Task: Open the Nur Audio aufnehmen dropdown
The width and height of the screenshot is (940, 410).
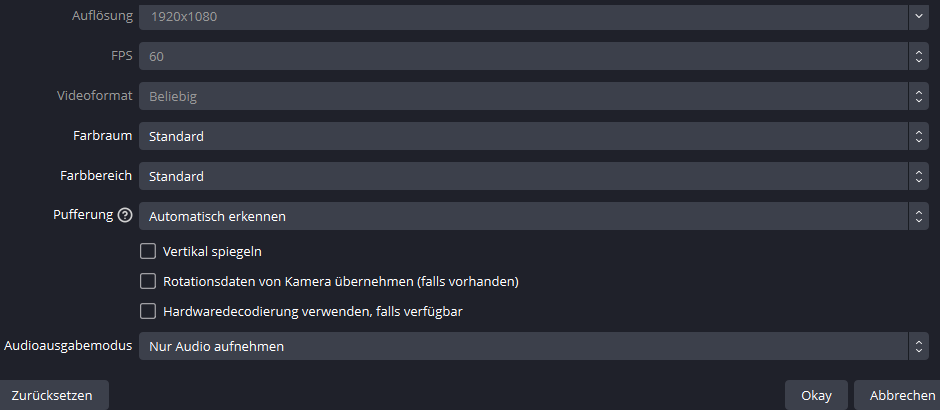Action: [520, 346]
